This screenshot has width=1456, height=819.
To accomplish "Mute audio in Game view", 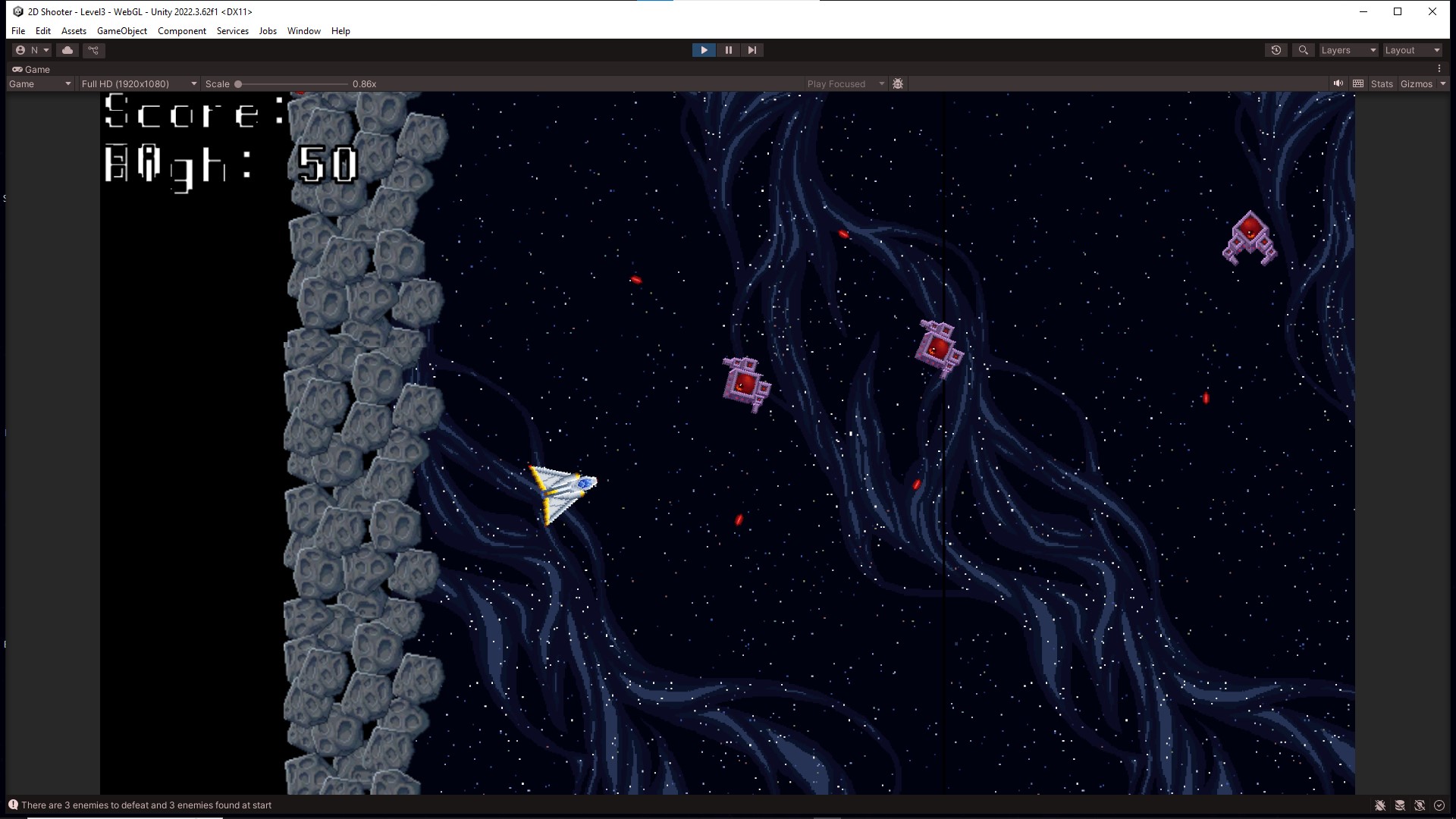I will pos(1338,83).
